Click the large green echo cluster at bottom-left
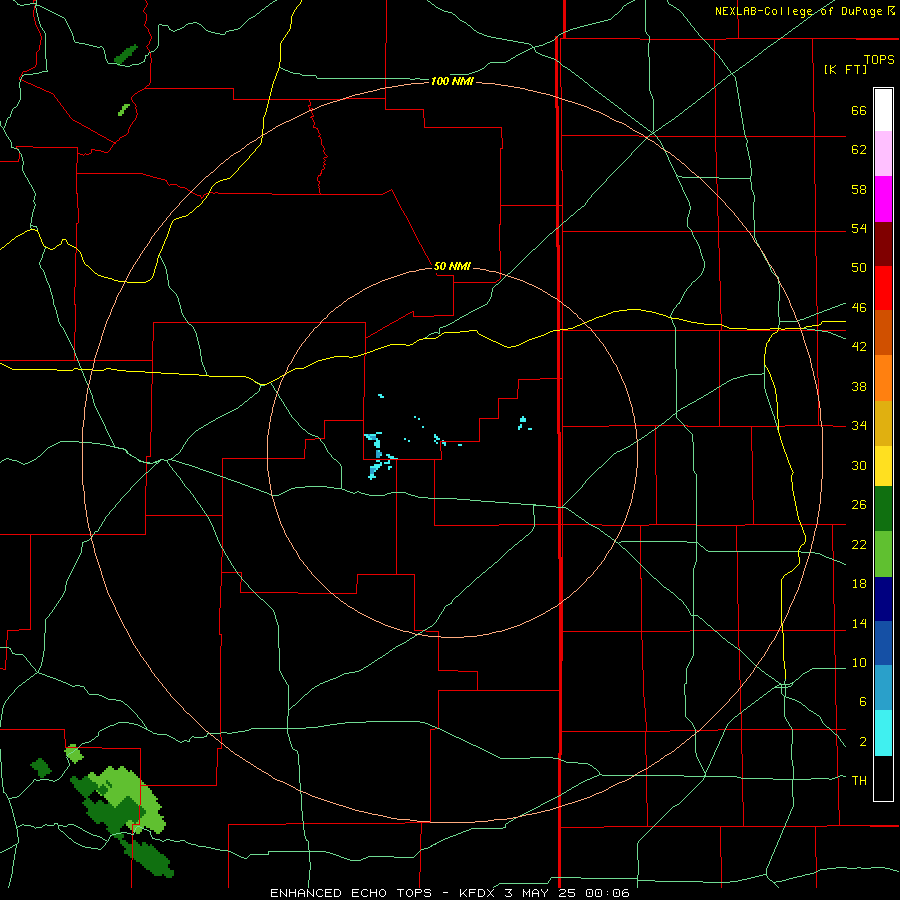The height and width of the screenshot is (900, 900). pos(118,800)
